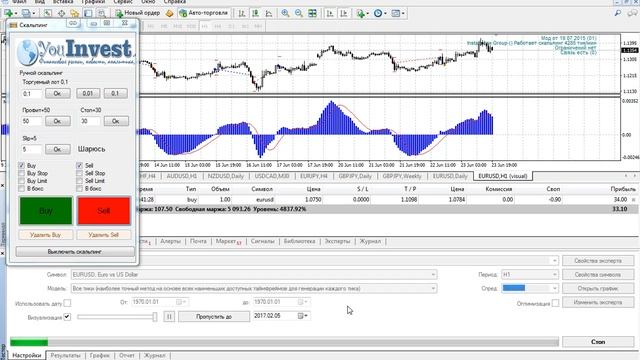Open the Results tab in tester
Image resolution: width=640 pixels, height=360 pixels.
coord(65,356)
